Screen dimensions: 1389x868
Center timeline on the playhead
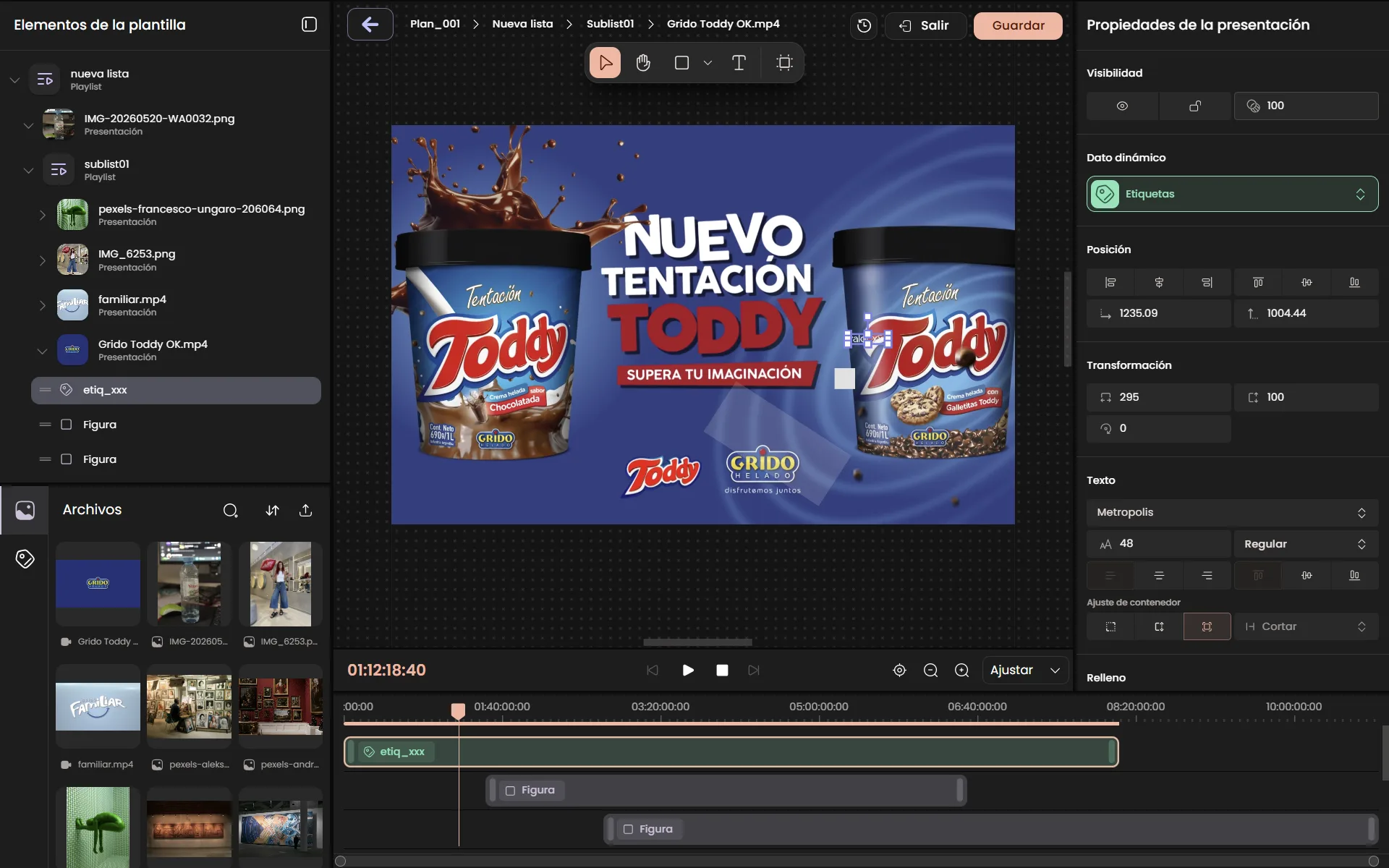899,671
